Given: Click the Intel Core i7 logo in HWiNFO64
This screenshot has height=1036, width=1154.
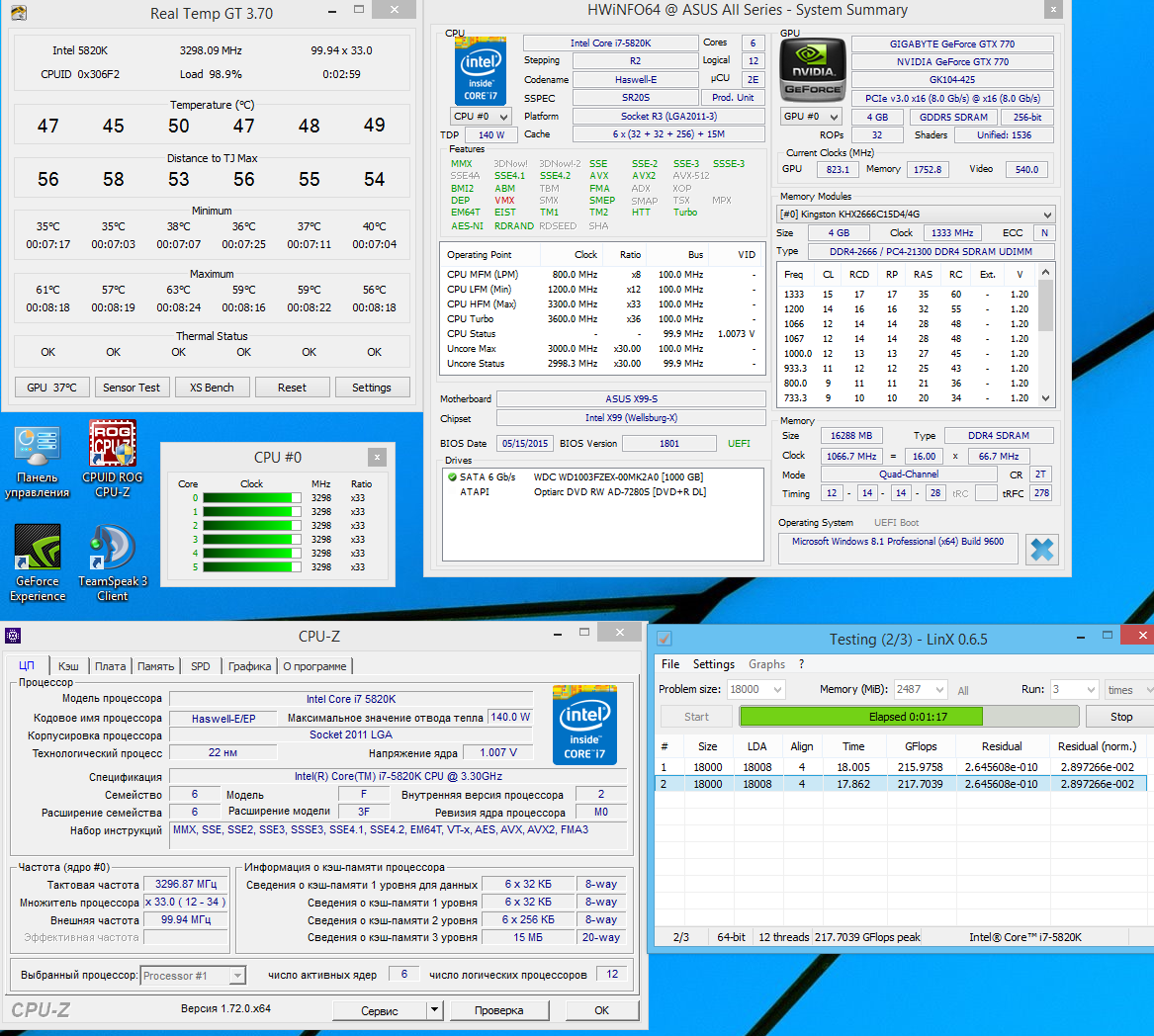Looking at the screenshot, I should (481, 71).
